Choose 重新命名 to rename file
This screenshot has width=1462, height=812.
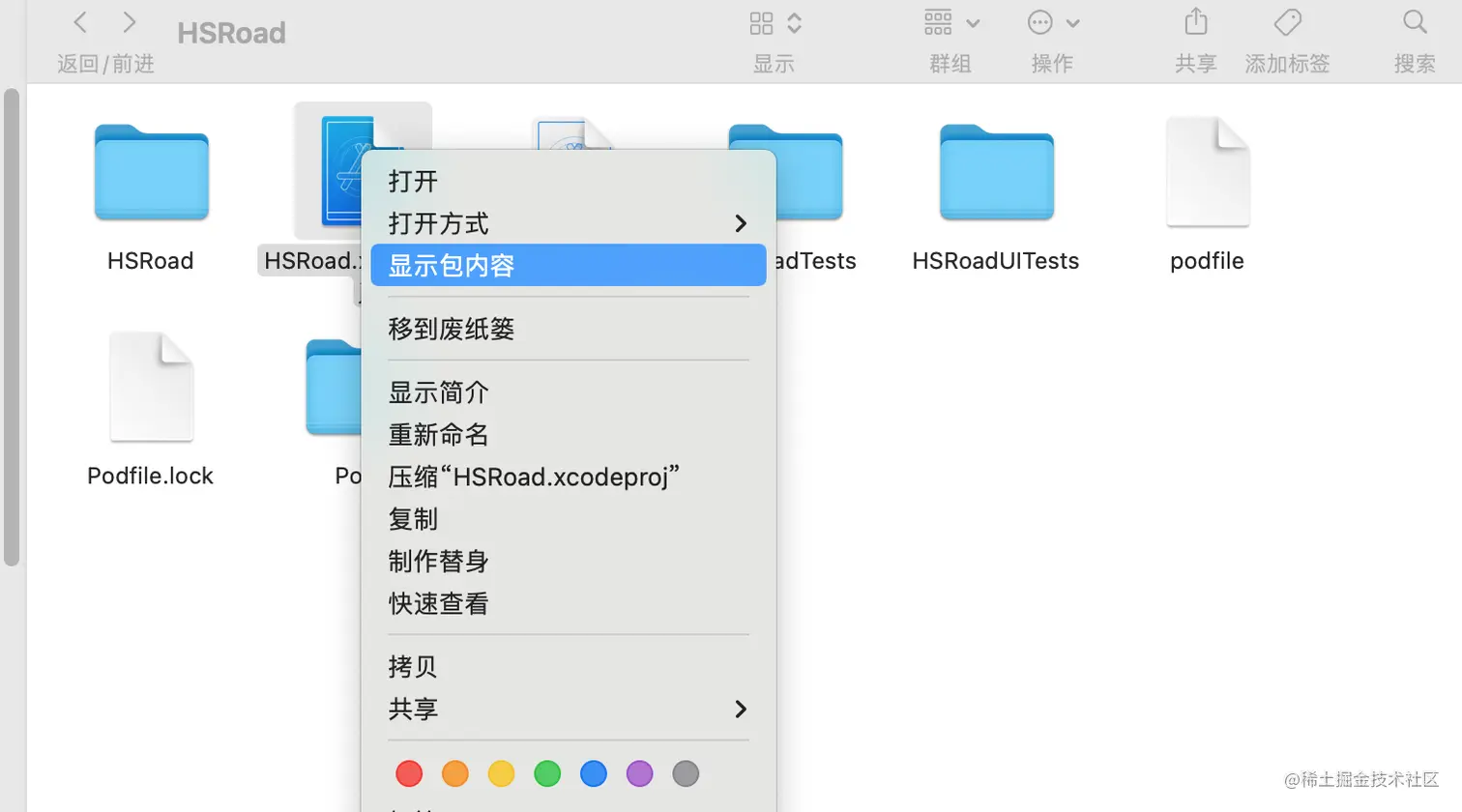[x=569, y=434]
